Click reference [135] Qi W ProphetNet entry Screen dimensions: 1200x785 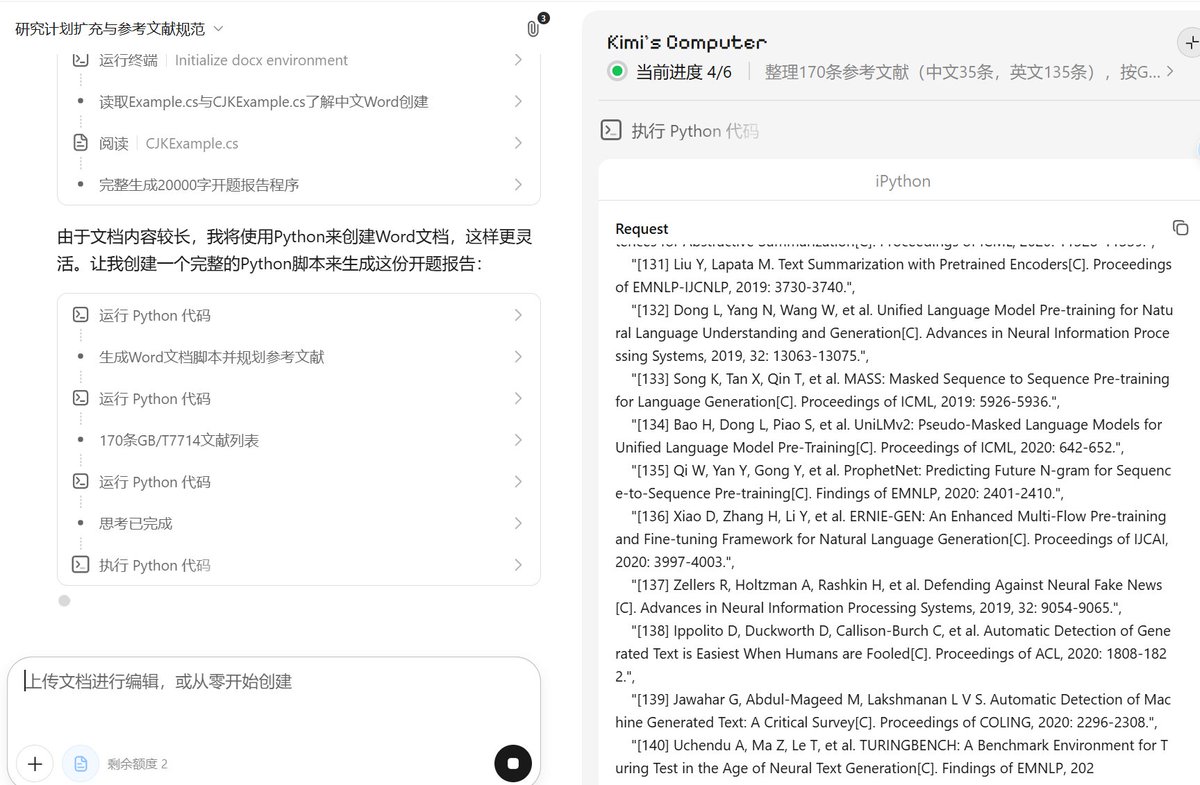[893, 481]
